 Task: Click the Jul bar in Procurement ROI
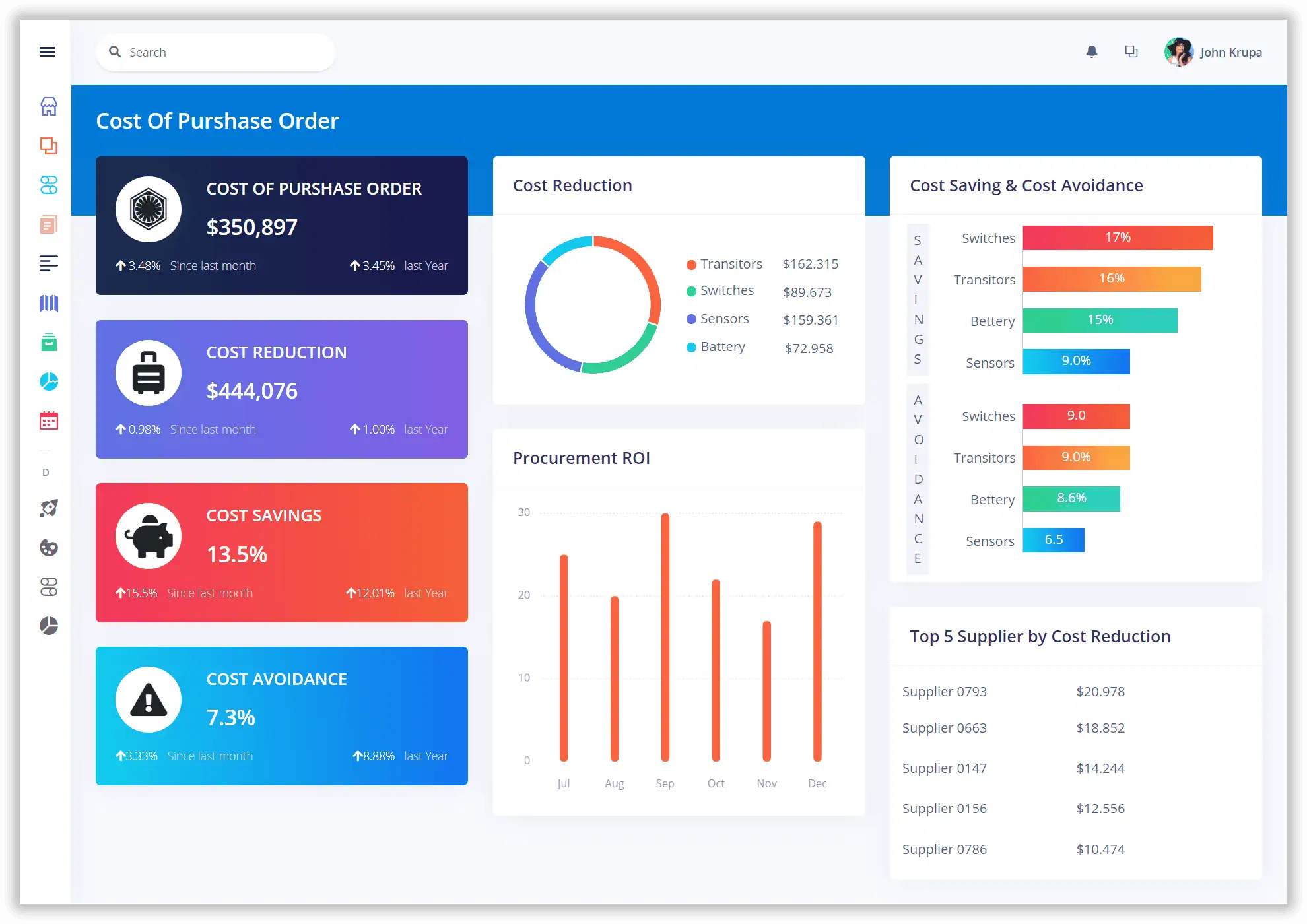point(564,658)
